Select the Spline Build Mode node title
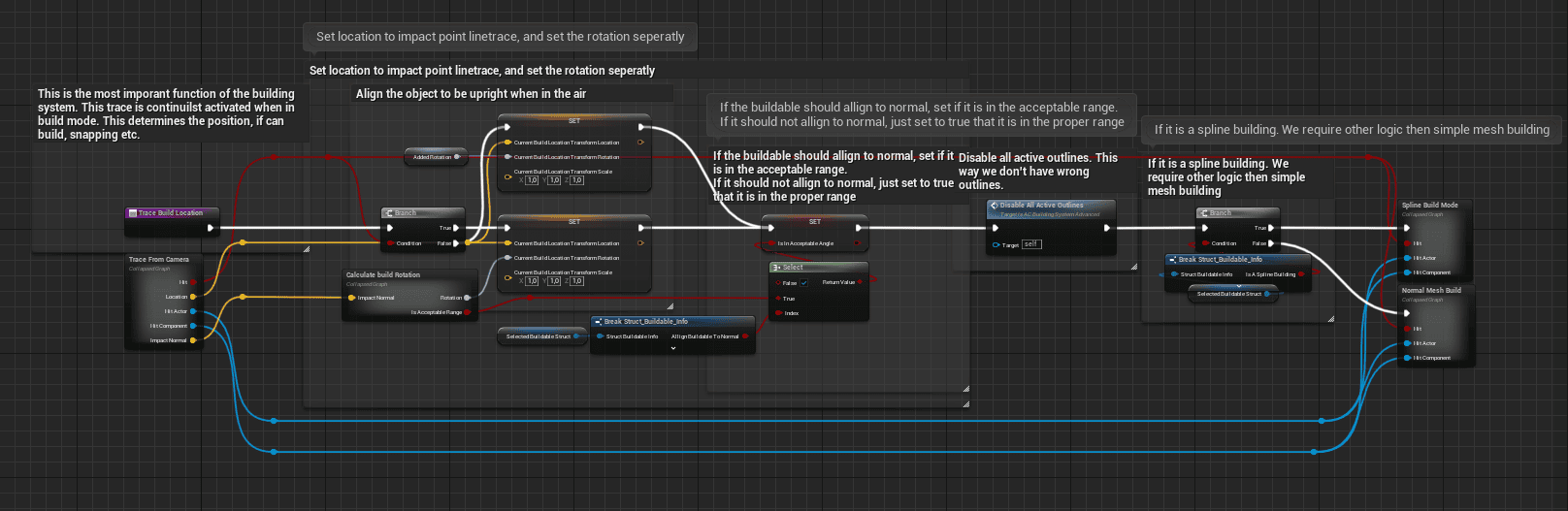This screenshot has width=1568, height=511. coord(1429,206)
